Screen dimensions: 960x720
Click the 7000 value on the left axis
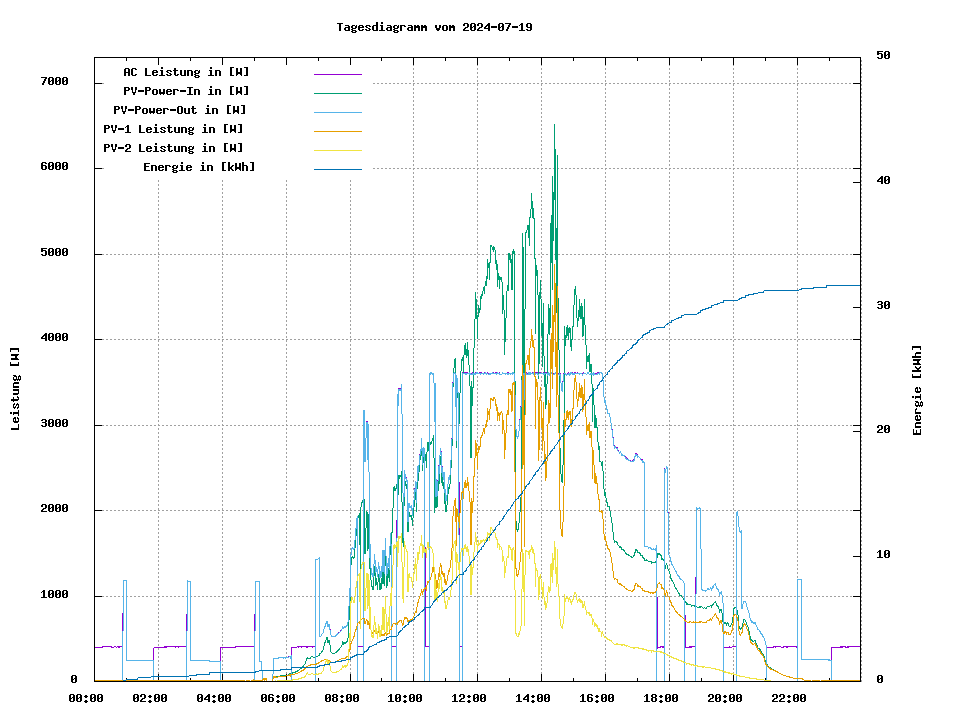coord(54,82)
